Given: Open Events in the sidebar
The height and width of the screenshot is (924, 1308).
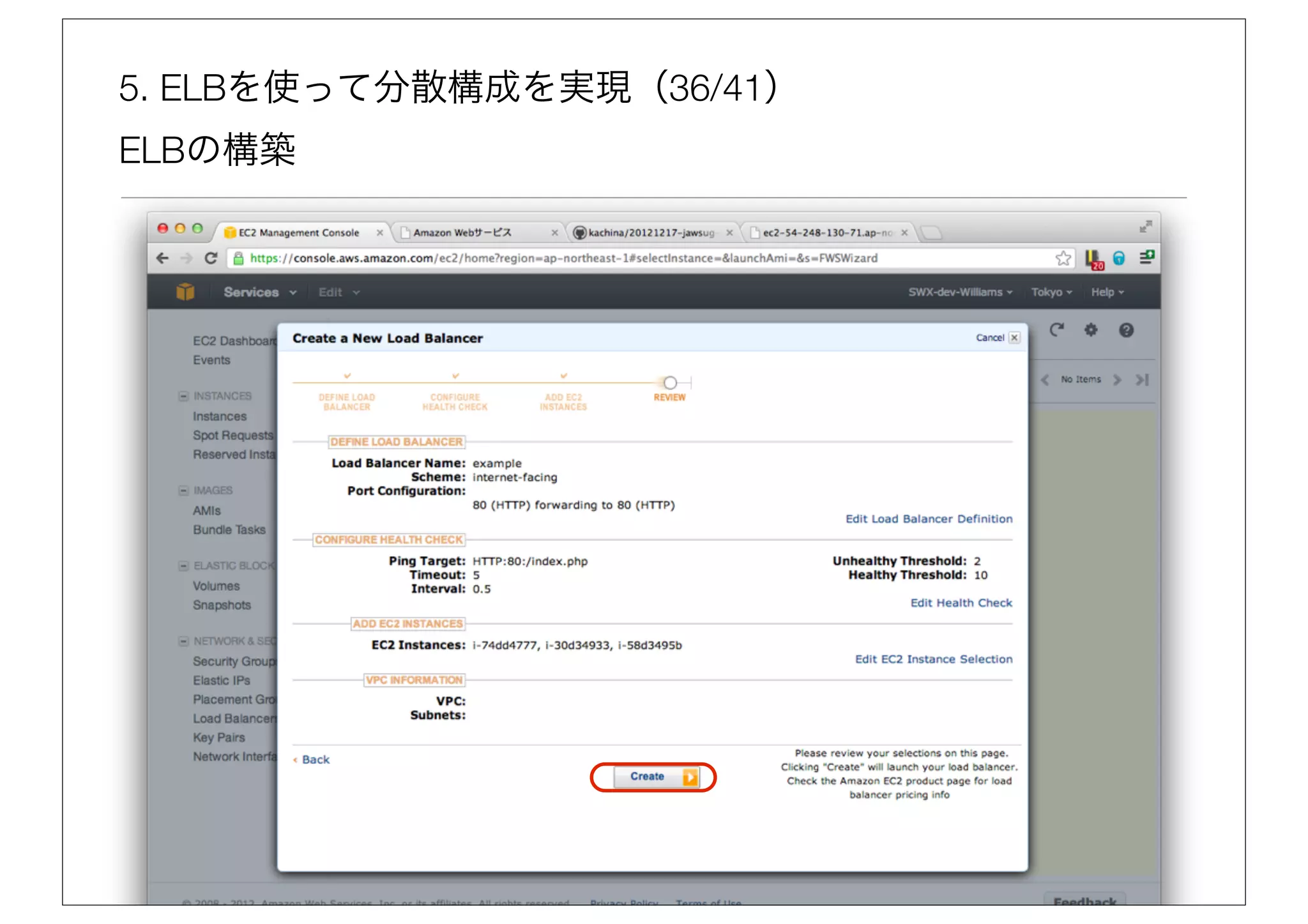Looking at the screenshot, I should coord(211,360).
